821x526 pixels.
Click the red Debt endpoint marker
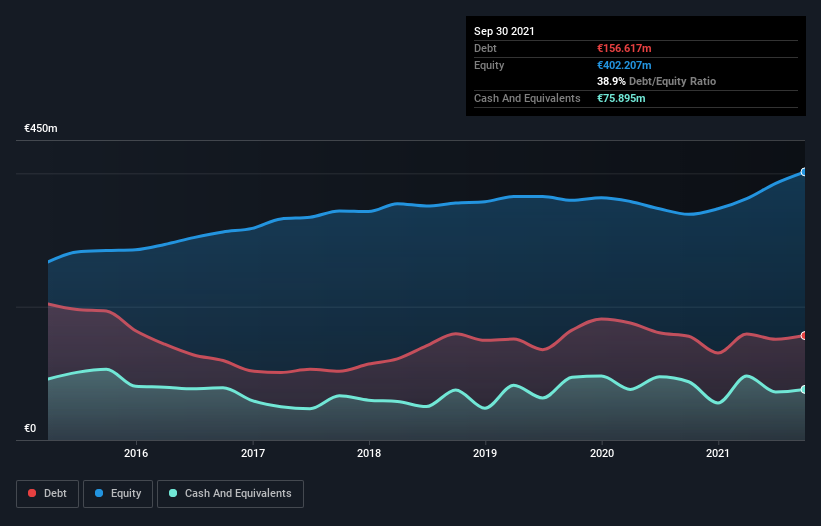click(804, 335)
